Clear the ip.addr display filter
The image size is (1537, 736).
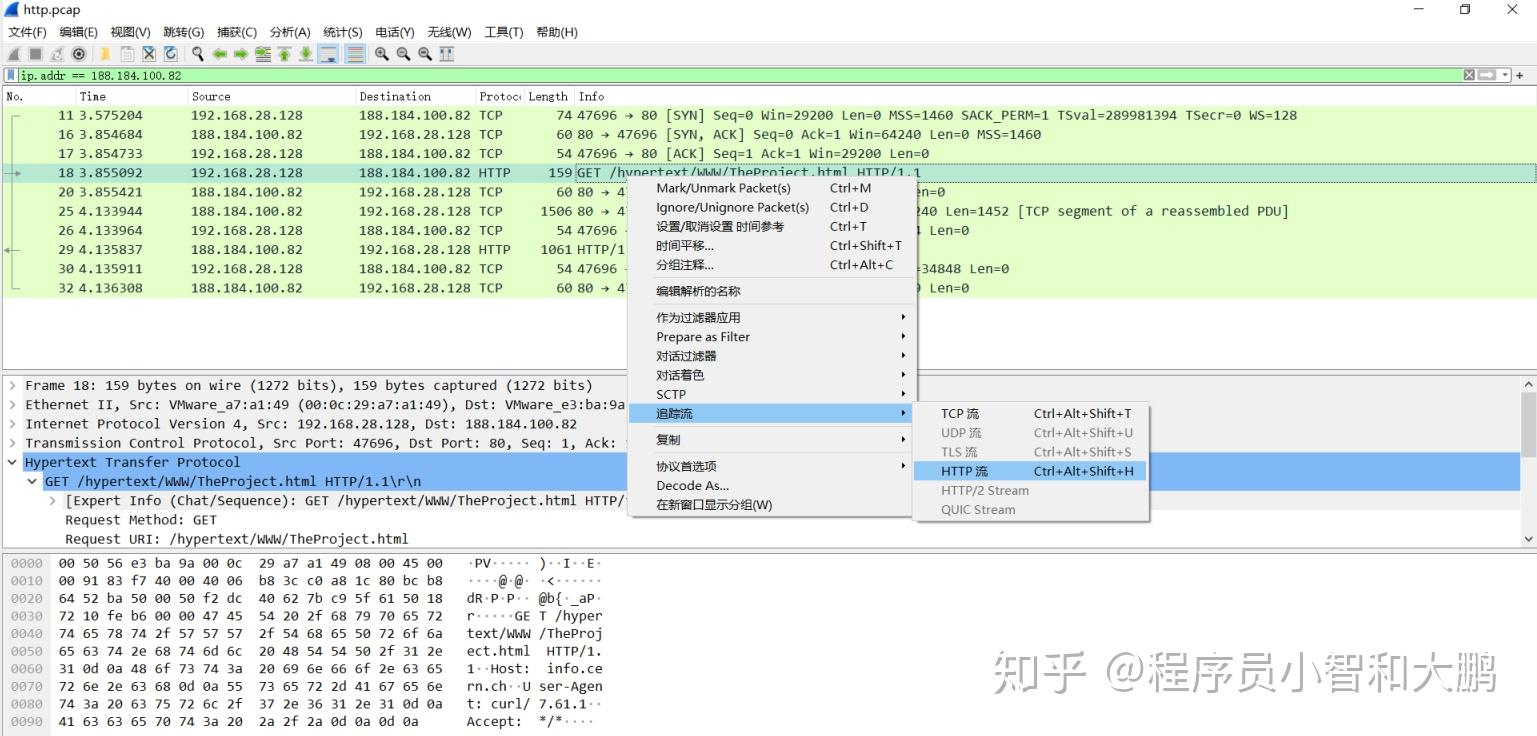[1468, 73]
